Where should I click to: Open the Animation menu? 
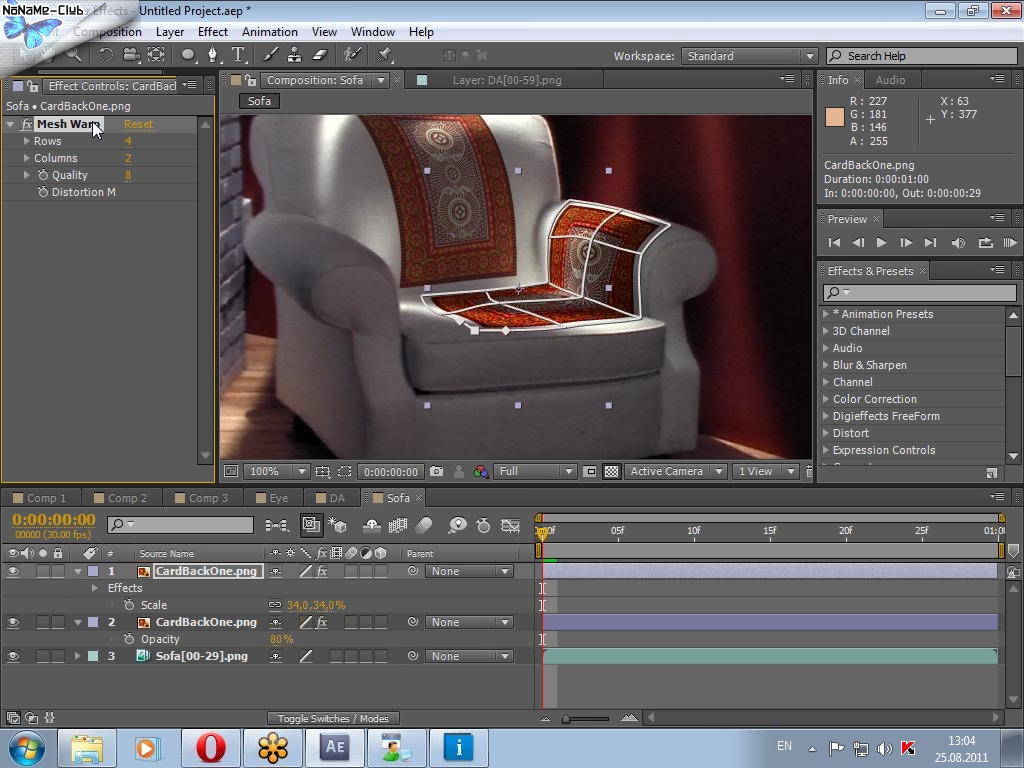click(269, 31)
